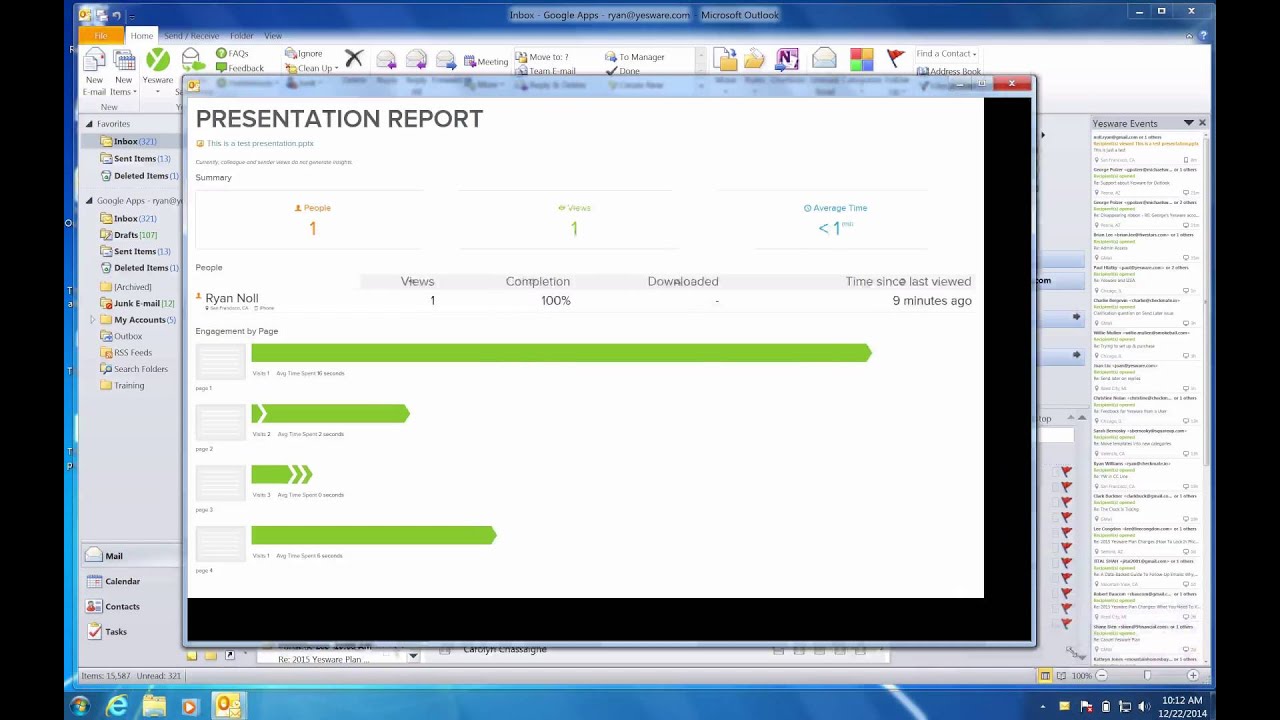This screenshot has height=720, width=1280.
Task: Open the RSS Feeds folder
Action: 125,352
